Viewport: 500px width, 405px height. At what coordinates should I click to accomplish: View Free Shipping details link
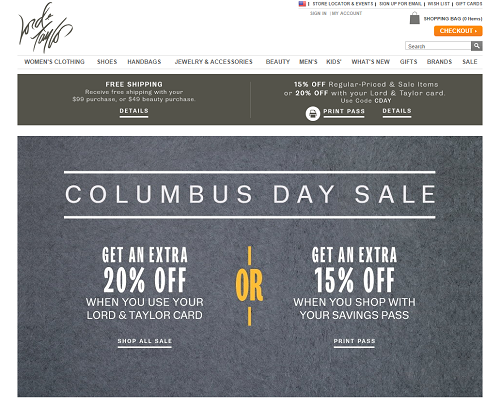134,112
